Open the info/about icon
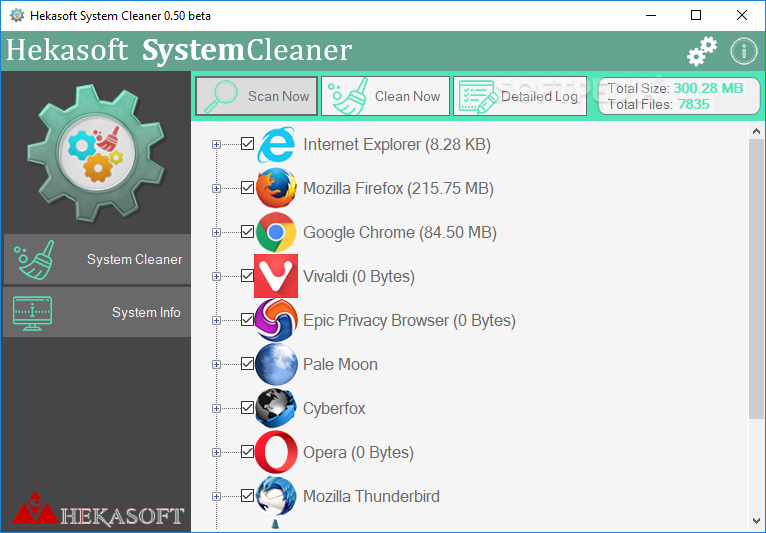 pyautogui.click(x=744, y=51)
